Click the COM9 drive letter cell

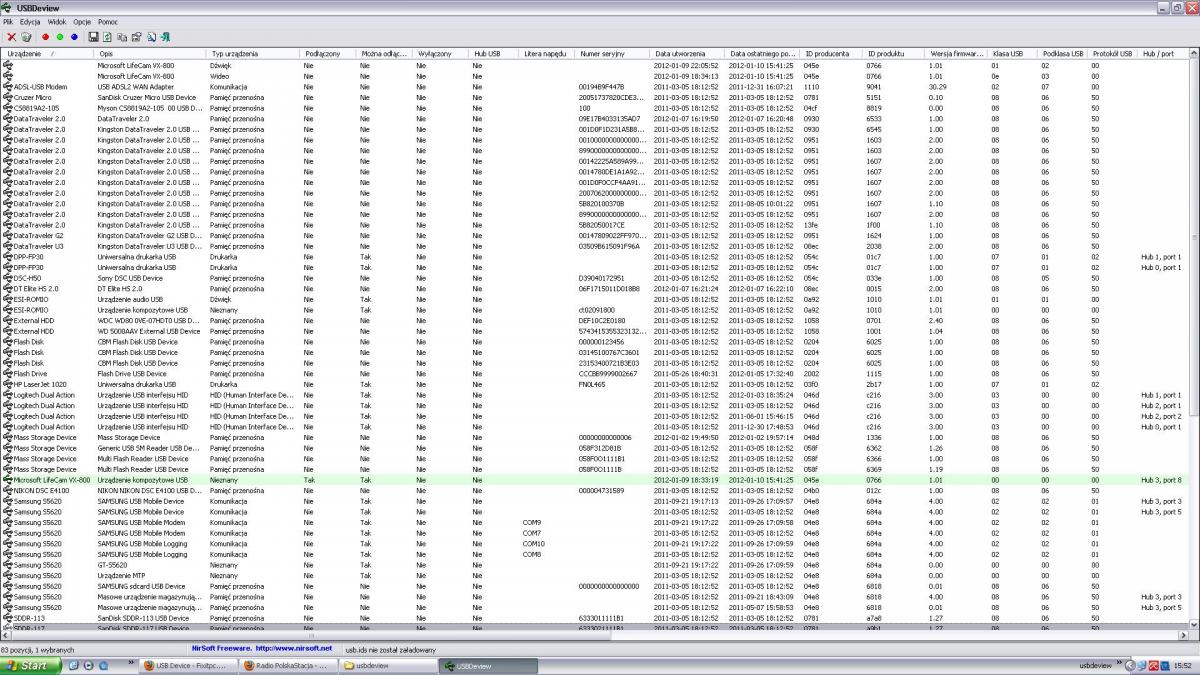(x=532, y=522)
